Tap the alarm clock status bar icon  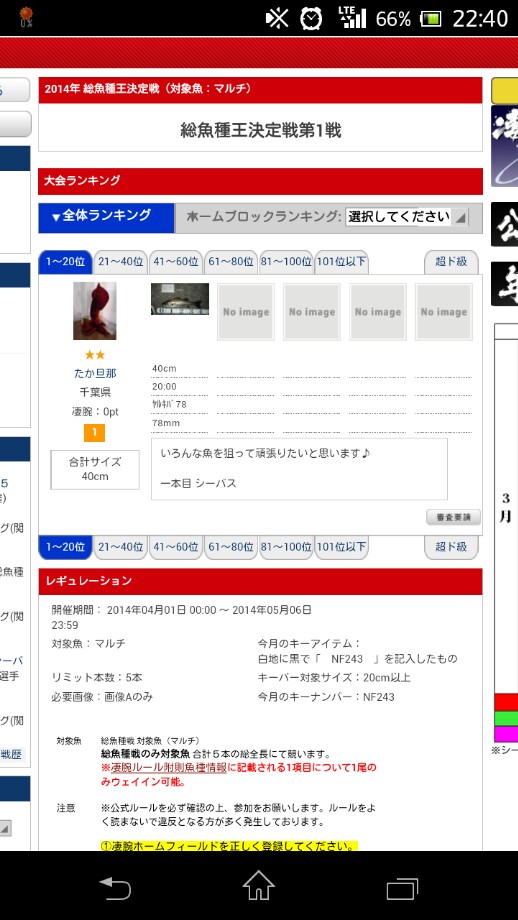[x=310, y=19]
